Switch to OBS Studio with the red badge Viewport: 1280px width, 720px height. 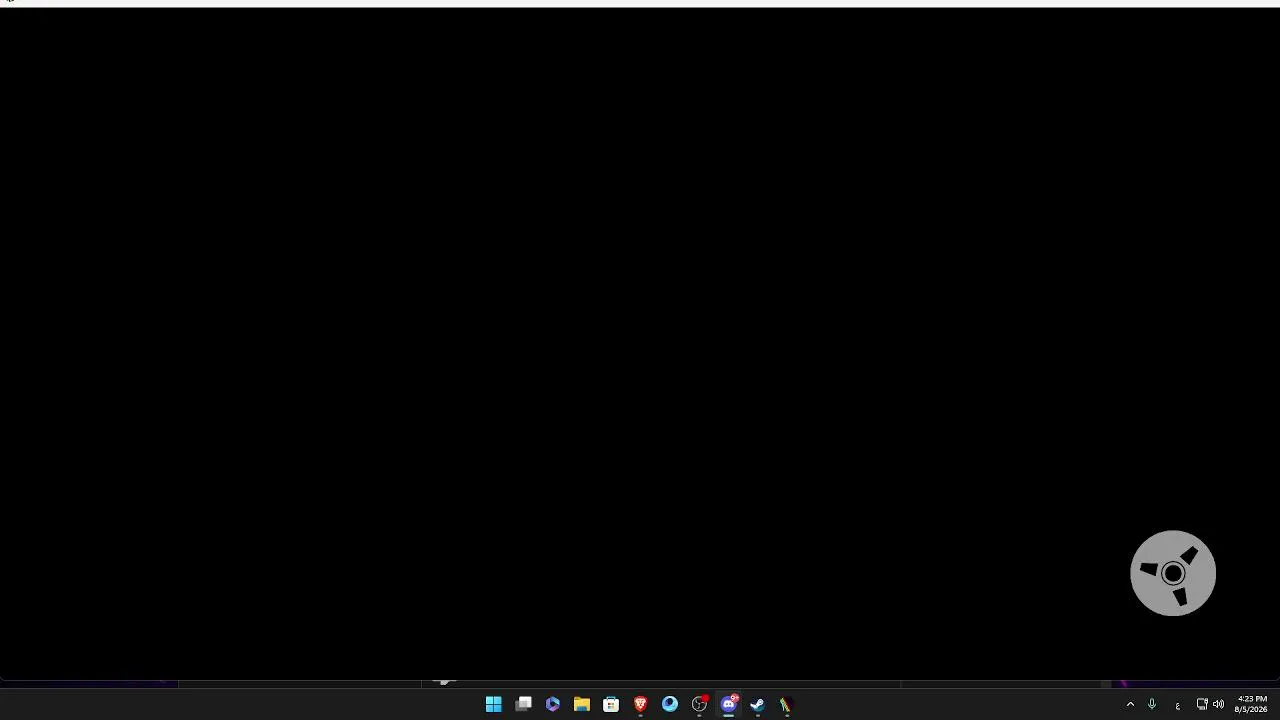point(700,705)
